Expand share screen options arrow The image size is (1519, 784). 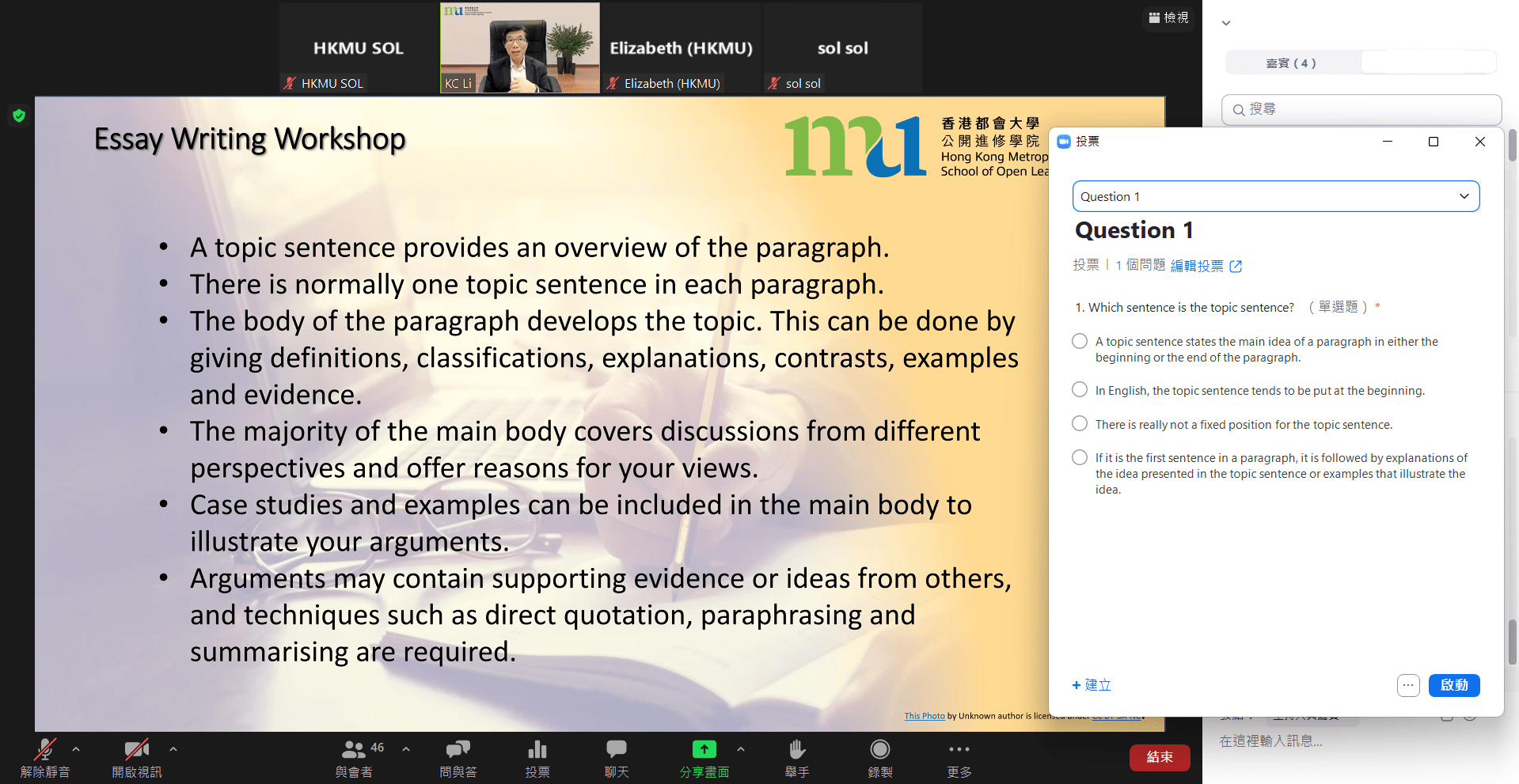(741, 748)
